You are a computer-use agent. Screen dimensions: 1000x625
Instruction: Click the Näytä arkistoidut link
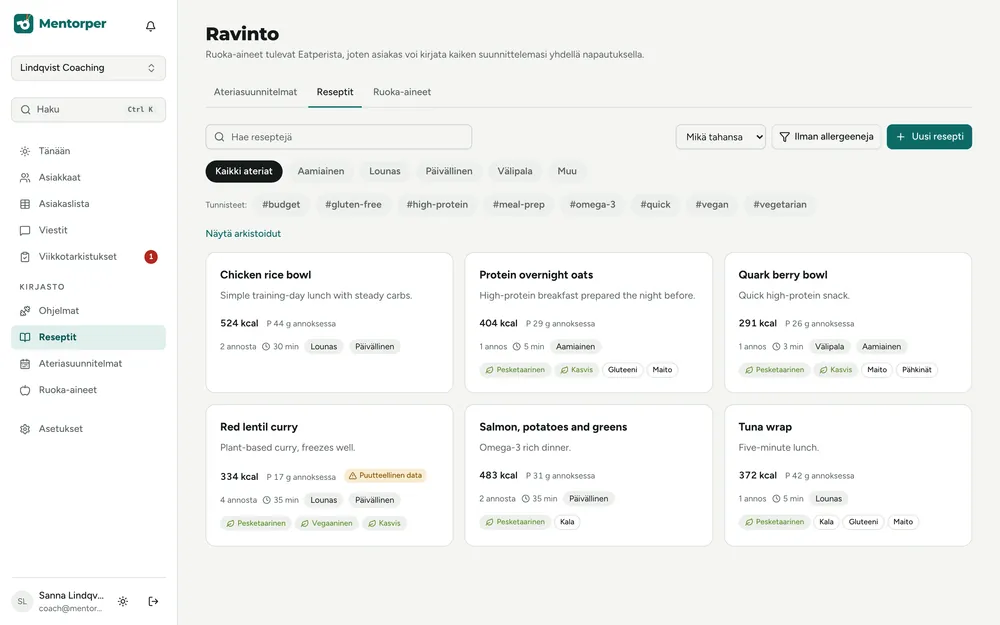click(x=243, y=233)
